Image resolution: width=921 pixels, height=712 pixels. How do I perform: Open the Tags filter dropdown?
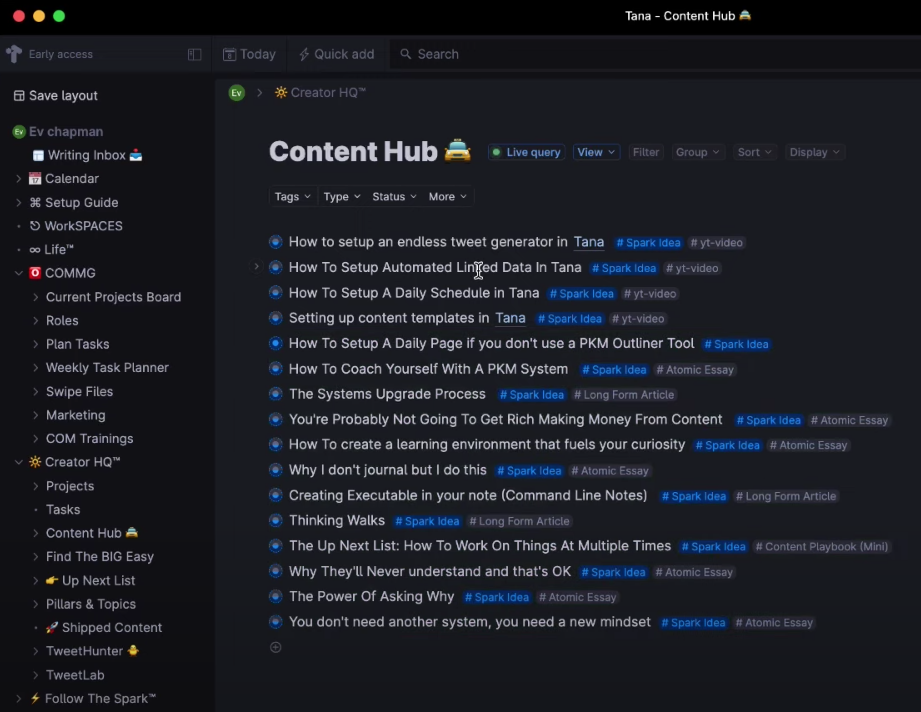[x=293, y=197]
